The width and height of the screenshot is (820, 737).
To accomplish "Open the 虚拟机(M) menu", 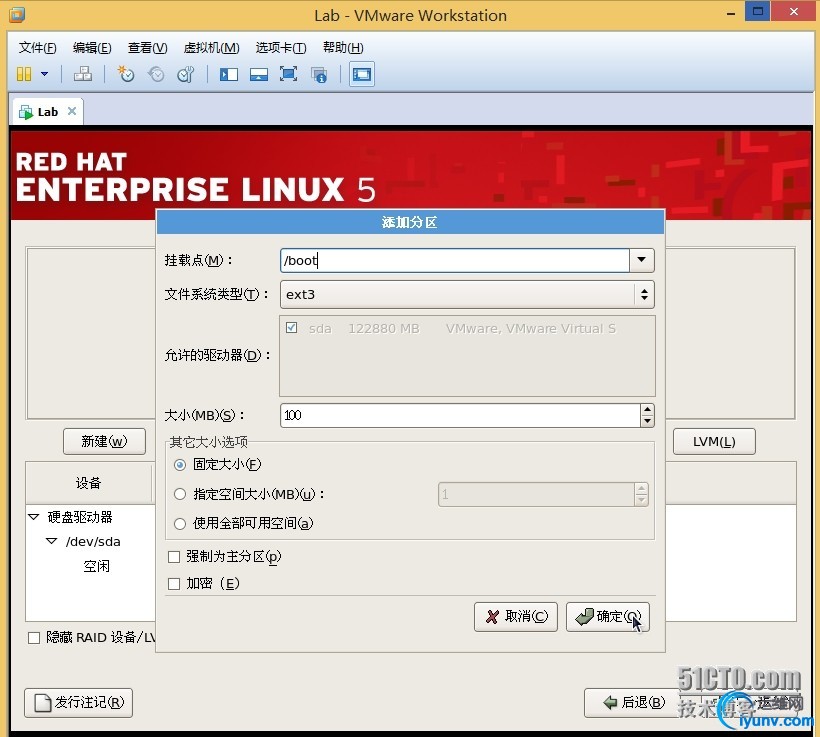I will pos(211,48).
